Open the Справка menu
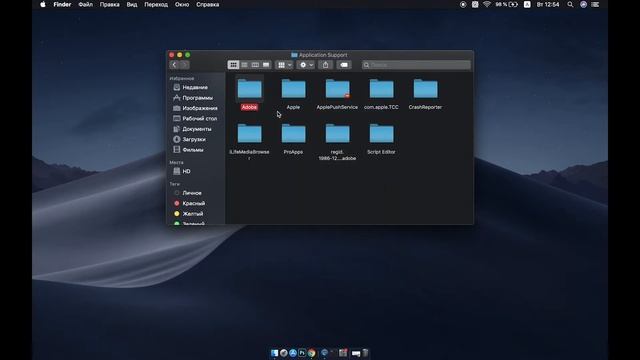The width and height of the screenshot is (640, 360). pos(208,4)
